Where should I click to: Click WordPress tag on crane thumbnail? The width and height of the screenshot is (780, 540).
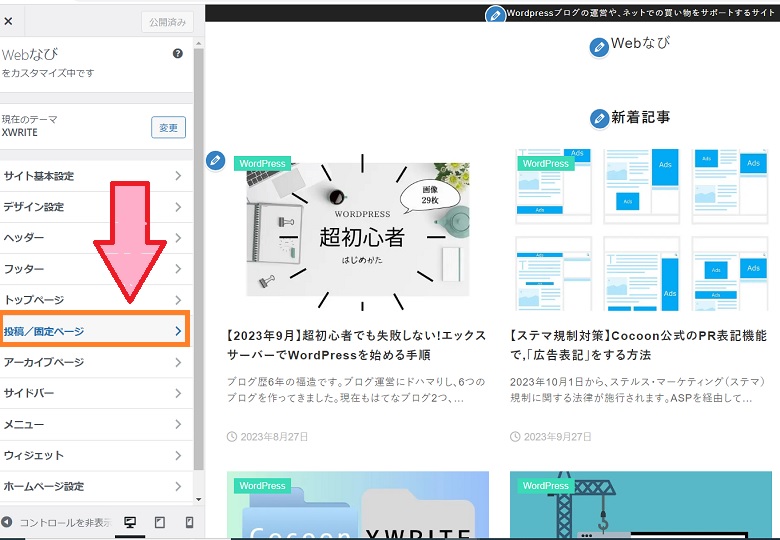click(546, 486)
